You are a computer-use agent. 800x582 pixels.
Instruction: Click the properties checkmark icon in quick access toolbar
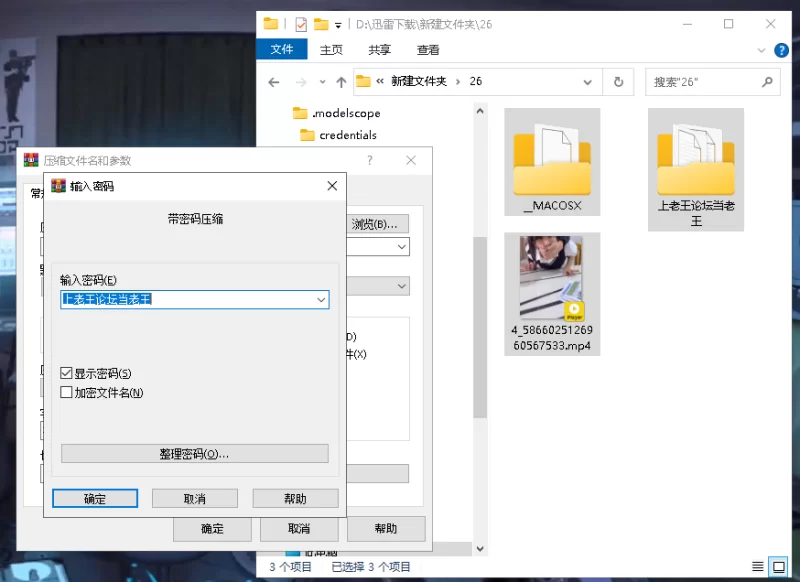point(301,24)
